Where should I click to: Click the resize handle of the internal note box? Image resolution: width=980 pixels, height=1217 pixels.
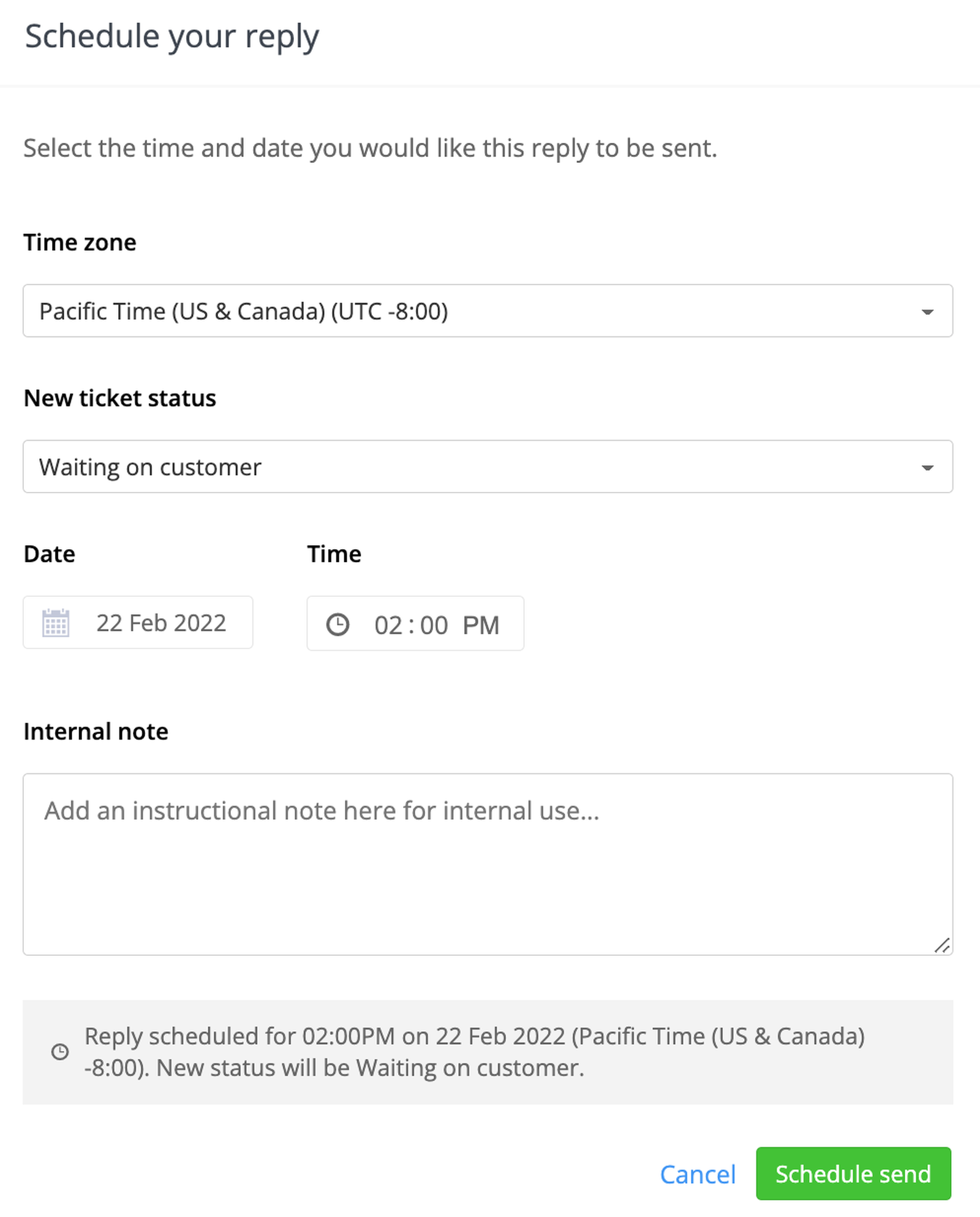pos(942,946)
